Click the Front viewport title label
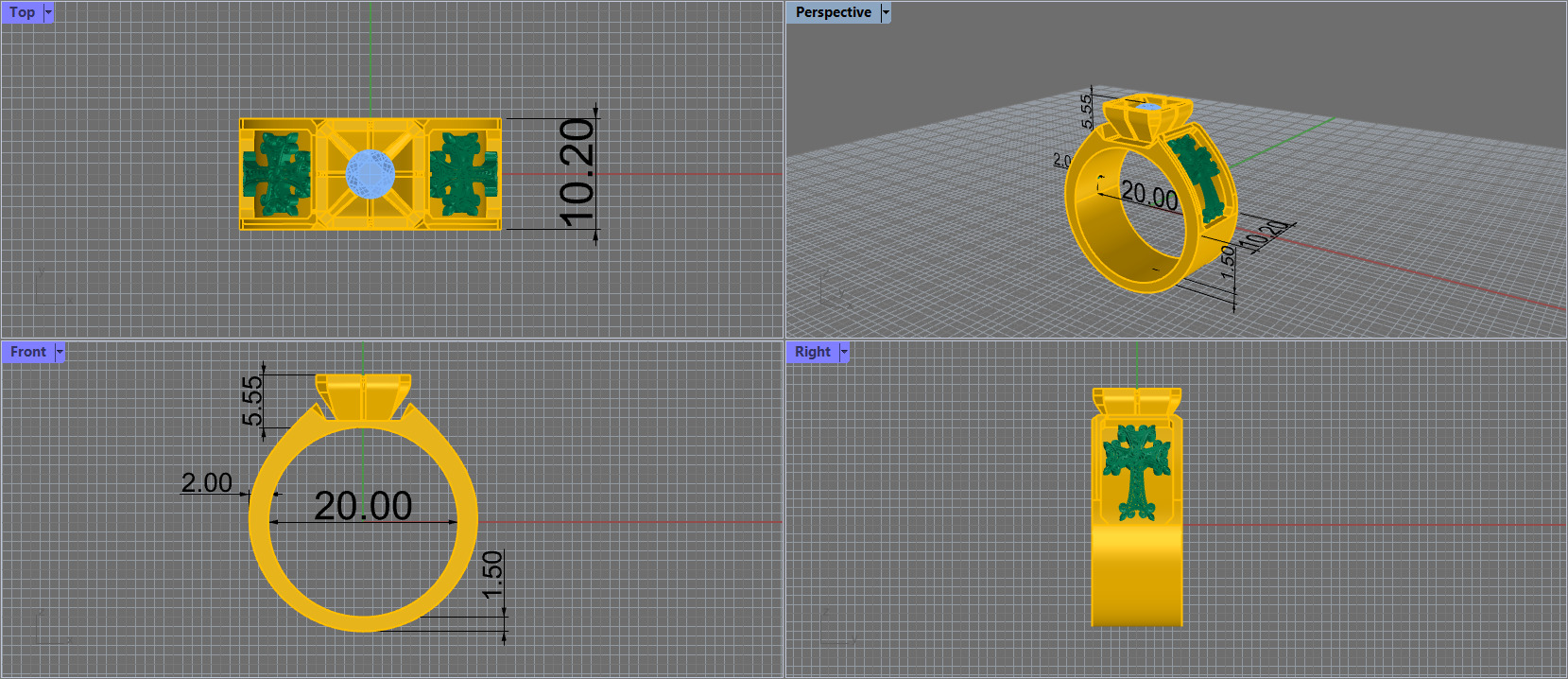 tap(27, 352)
